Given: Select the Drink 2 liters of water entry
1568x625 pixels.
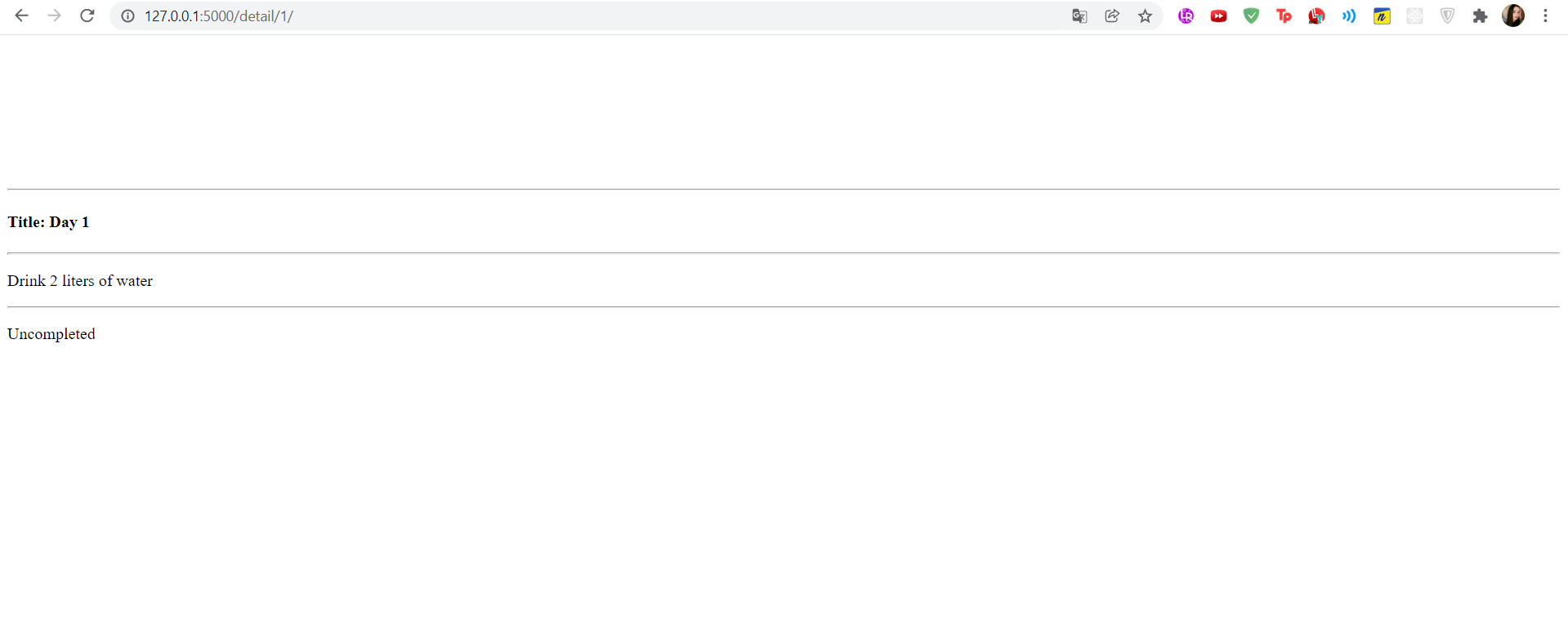Looking at the screenshot, I should tap(79, 280).
